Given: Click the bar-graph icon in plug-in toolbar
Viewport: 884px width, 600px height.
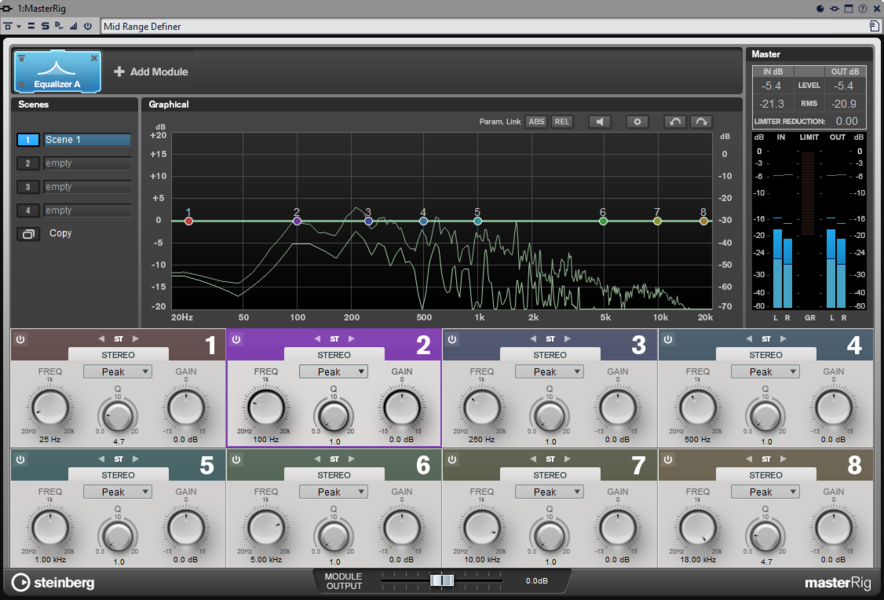Looking at the screenshot, I should point(73,26).
